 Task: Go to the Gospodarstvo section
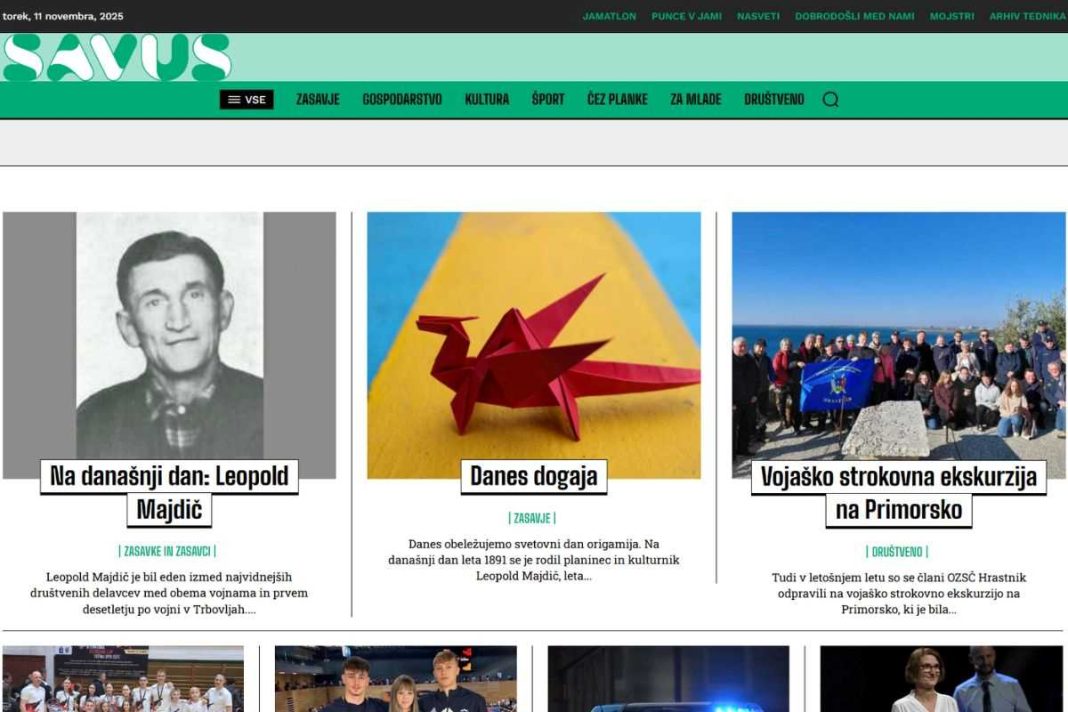402,99
